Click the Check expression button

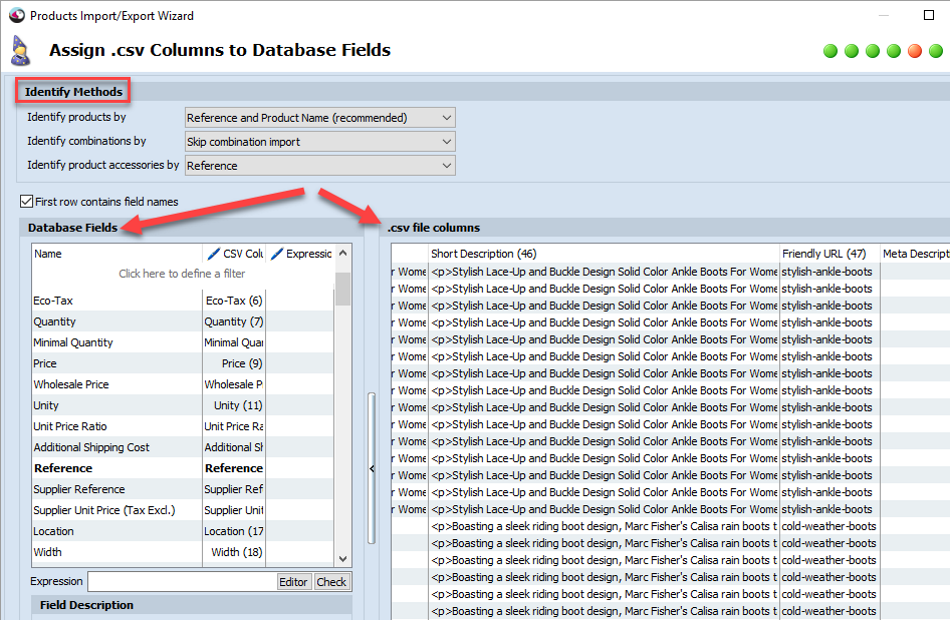pyautogui.click(x=331, y=582)
